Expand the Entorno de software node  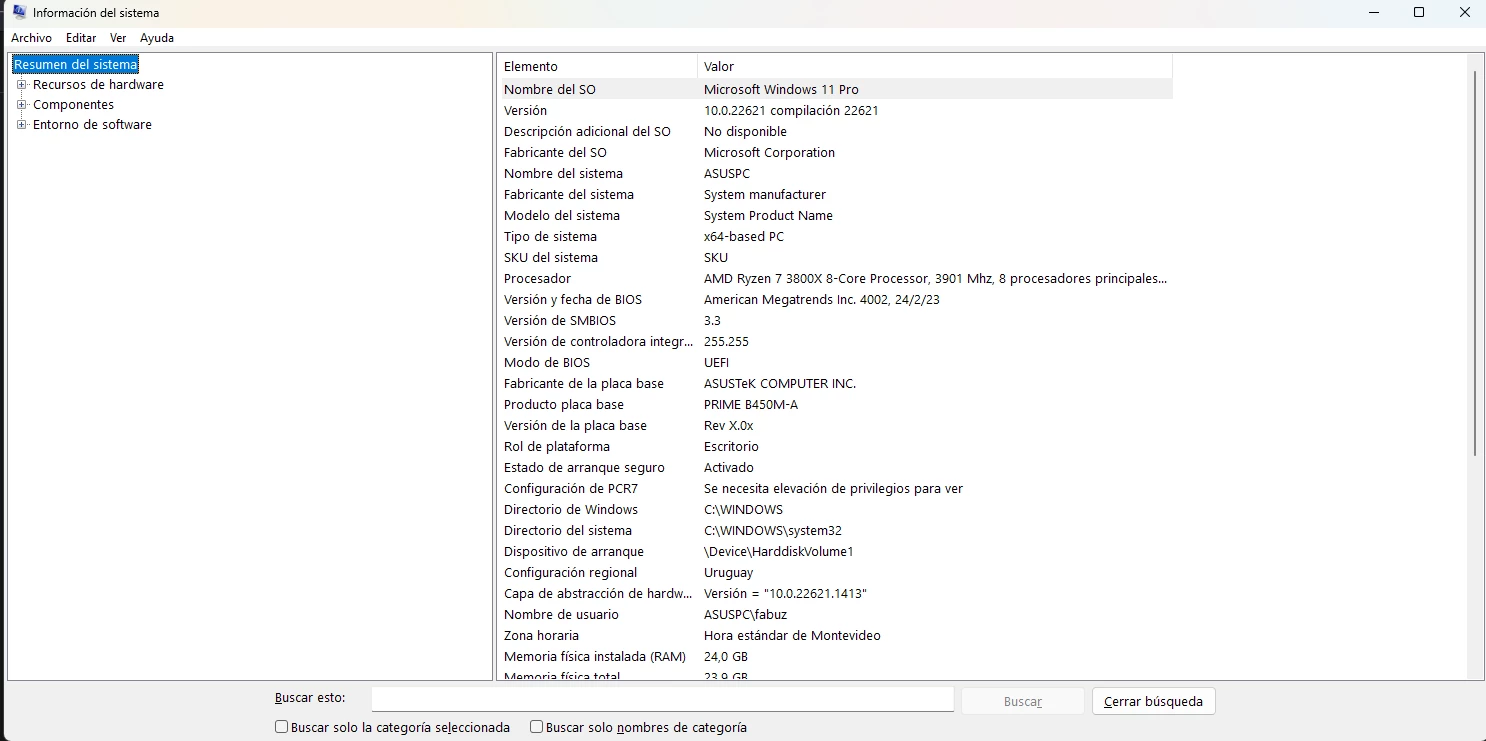click(22, 125)
